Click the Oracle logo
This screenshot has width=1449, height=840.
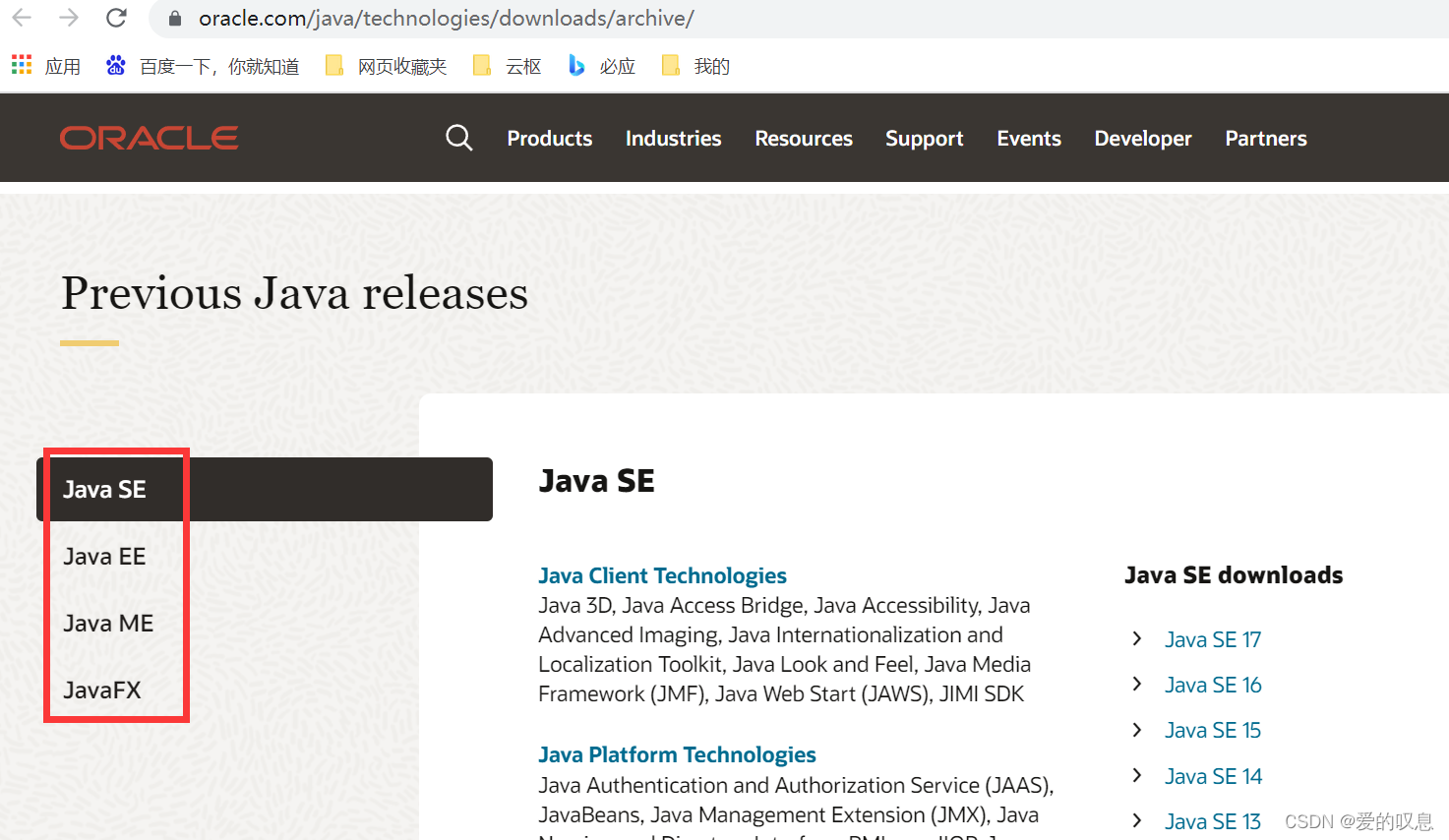pyautogui.click(x=149, y=138)
